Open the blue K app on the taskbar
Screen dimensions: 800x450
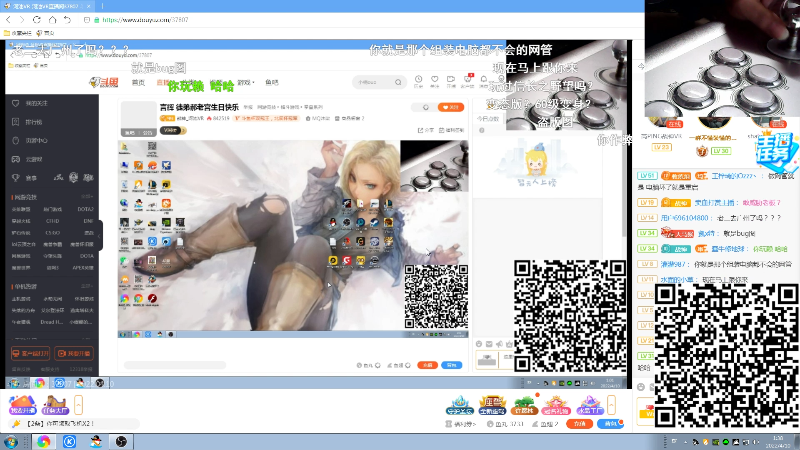click(x=69, y=441)
